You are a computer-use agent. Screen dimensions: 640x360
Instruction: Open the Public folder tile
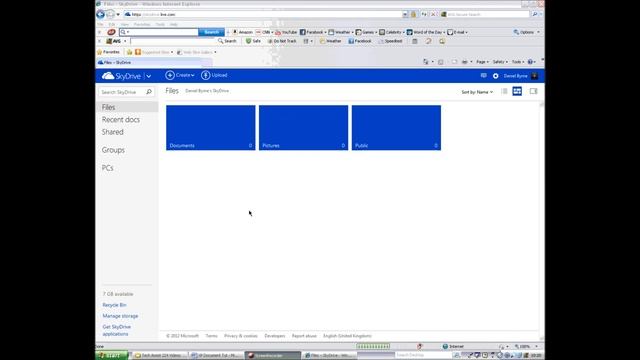click(396, 128)
